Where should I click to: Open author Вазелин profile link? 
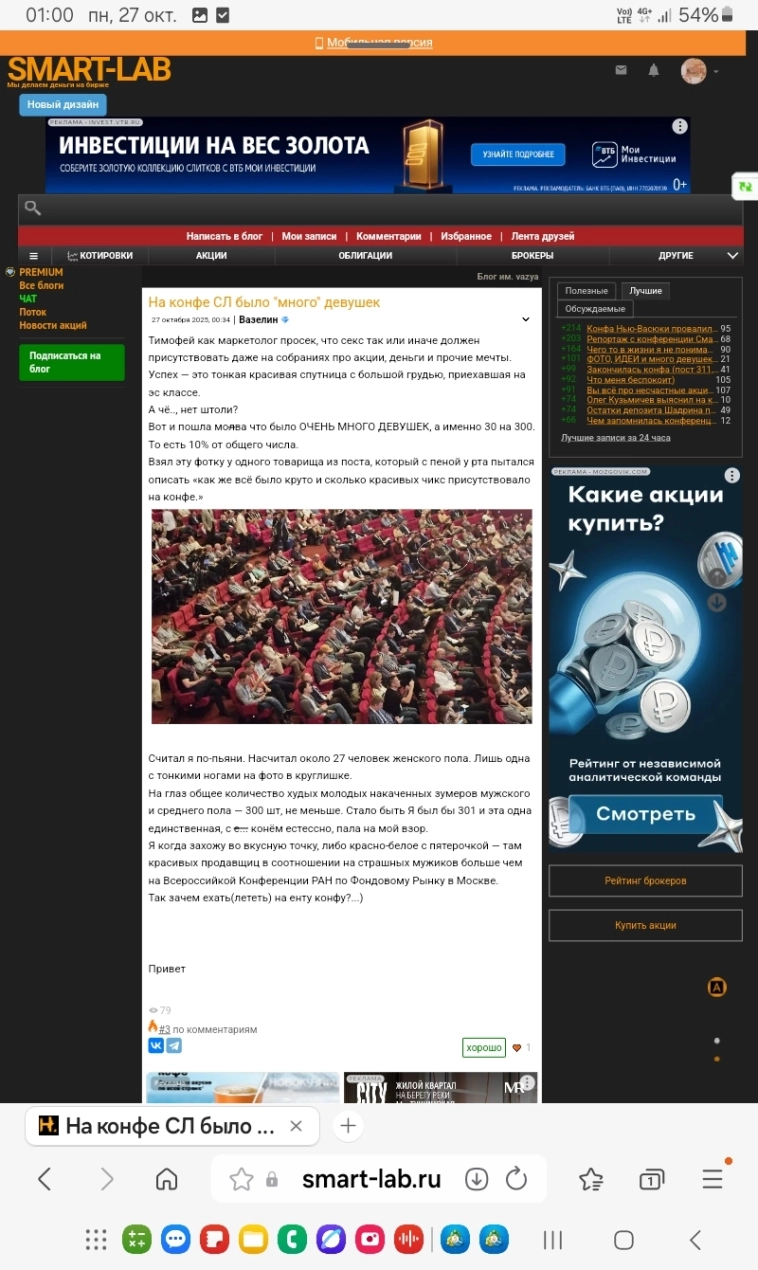click(x=258, y=320)
